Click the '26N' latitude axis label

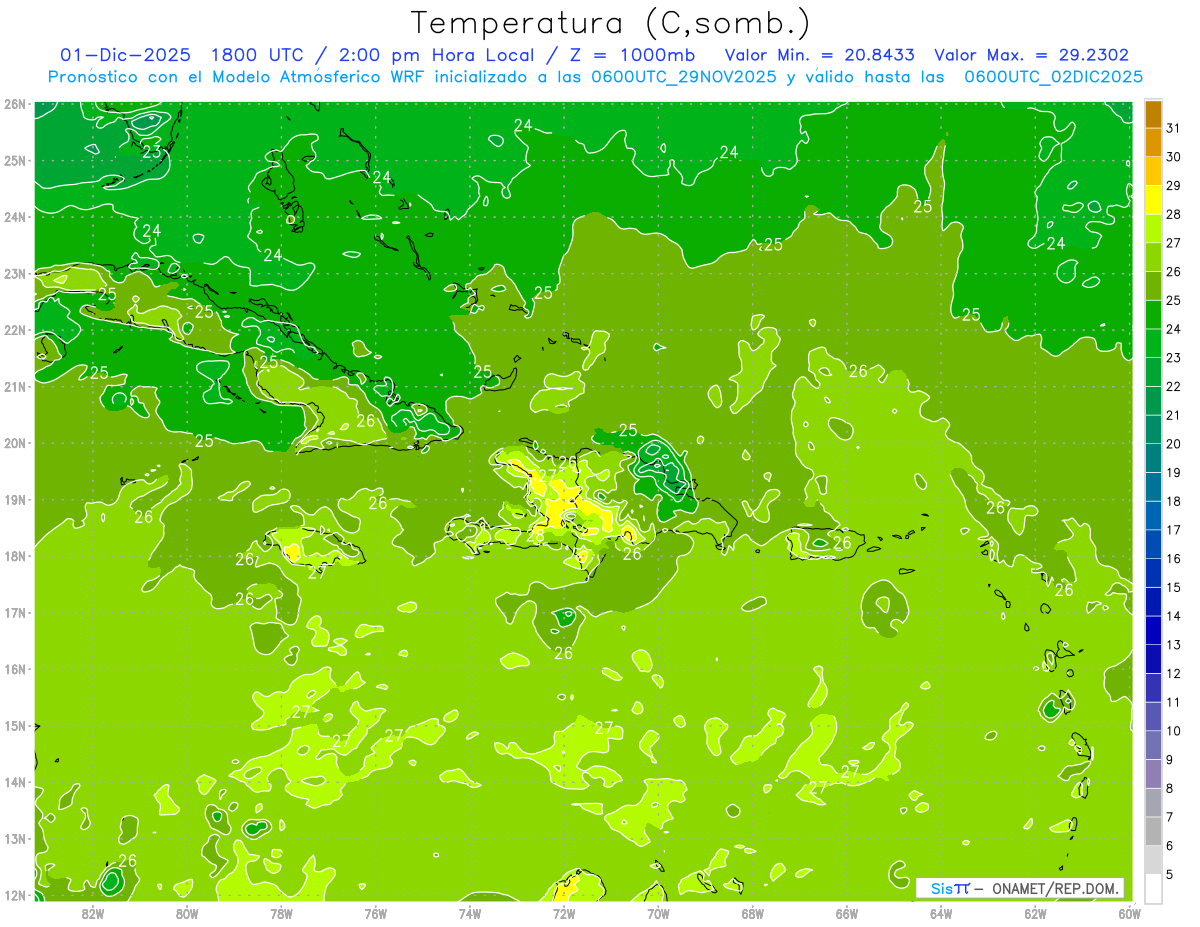[14, 103]
